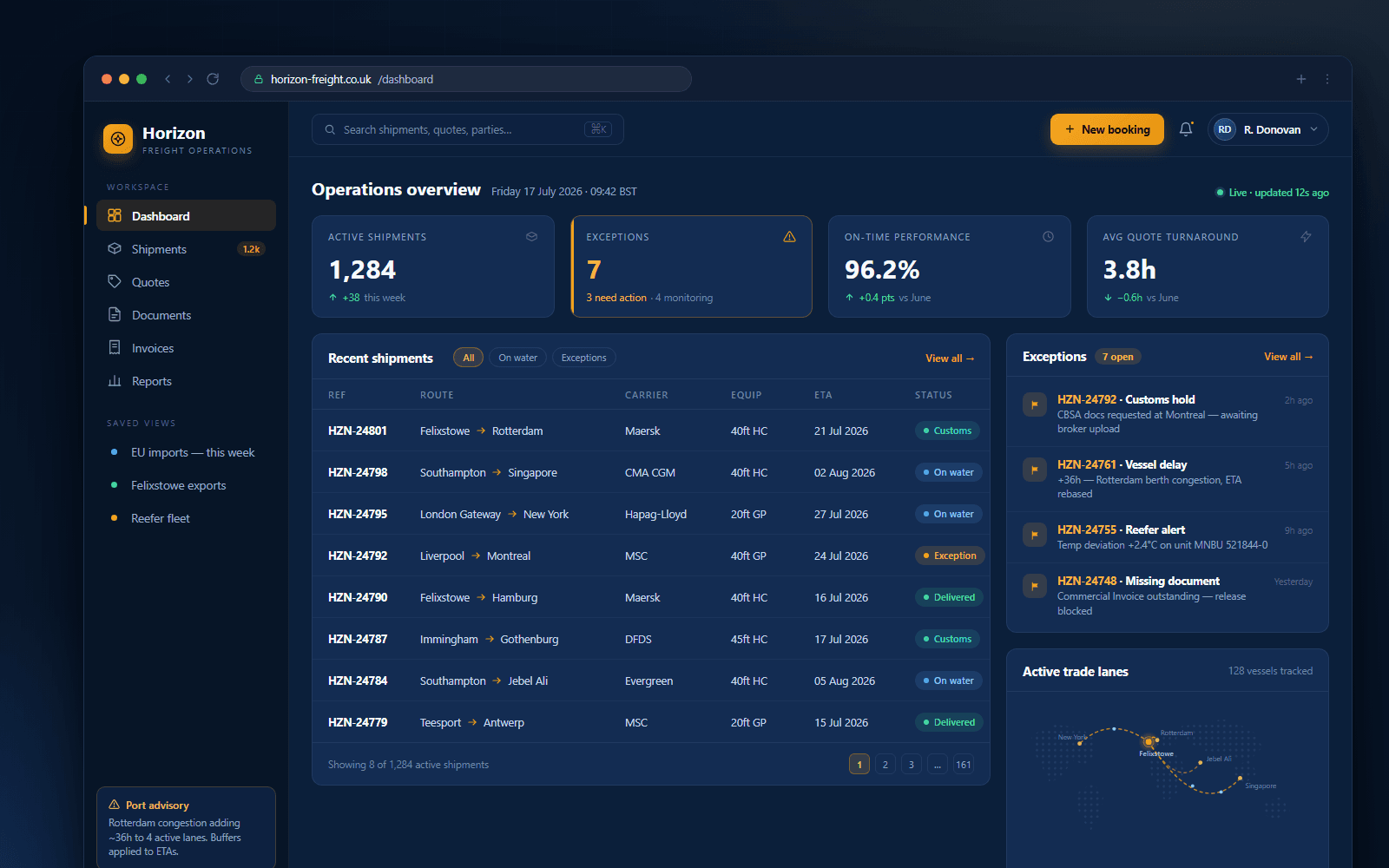The height and width of the screenshot is (868, 1389).
Task: Go to page 3 of shipments
Action: 912,765
